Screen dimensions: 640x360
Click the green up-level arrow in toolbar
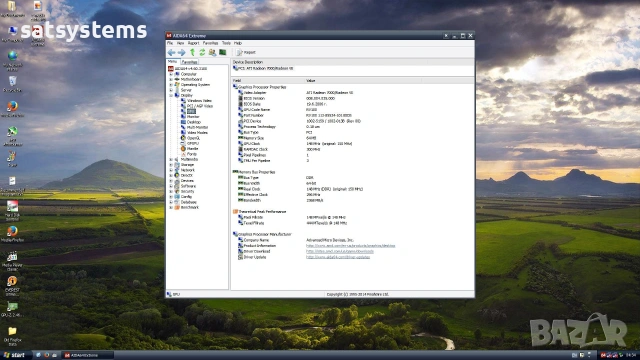192,52
